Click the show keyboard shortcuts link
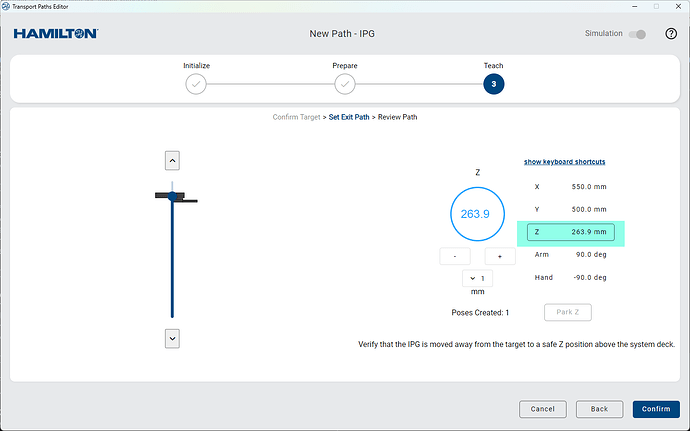 564,162
